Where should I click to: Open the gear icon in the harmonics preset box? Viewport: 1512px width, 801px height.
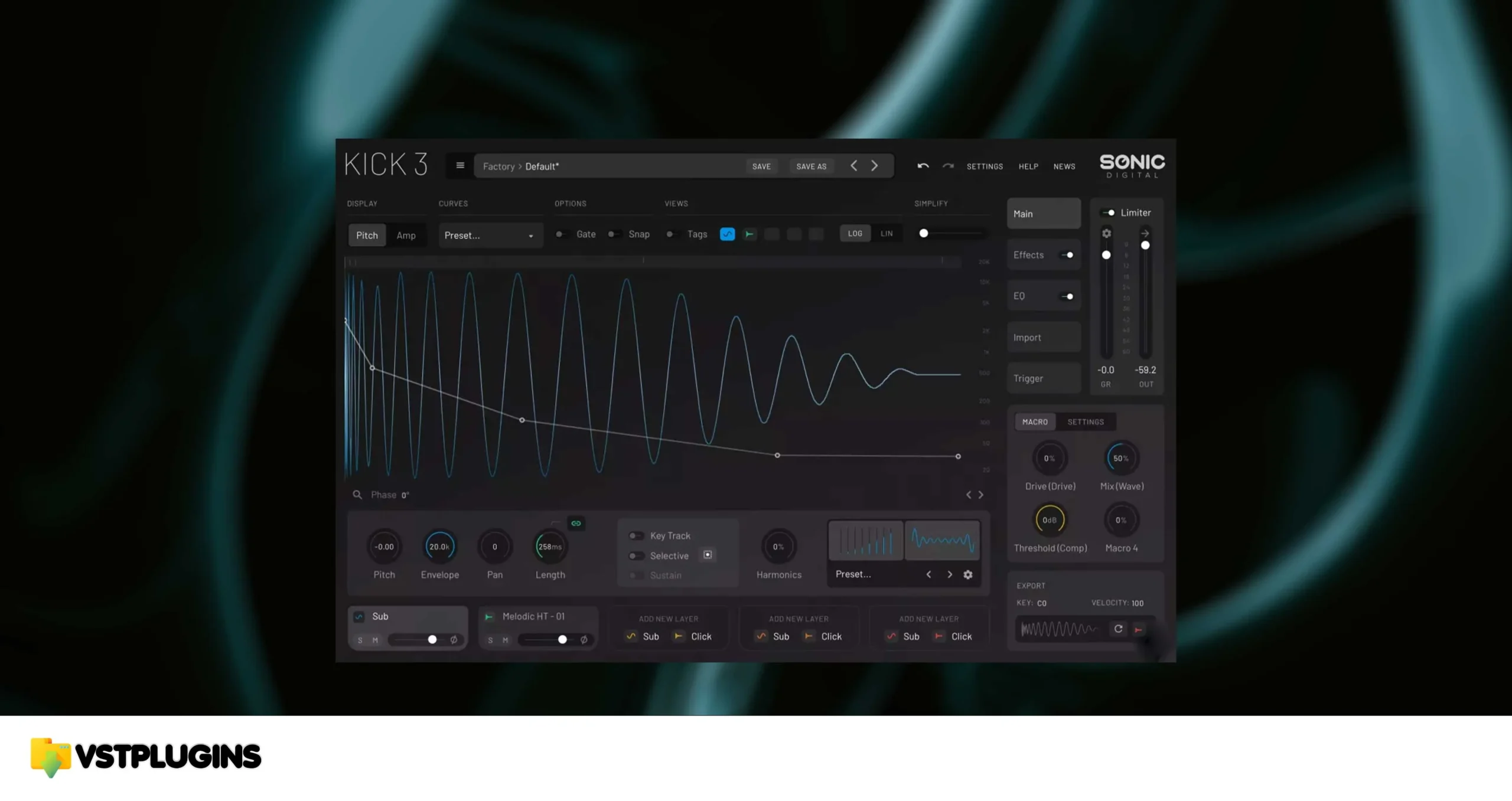(x=967, y=574)
